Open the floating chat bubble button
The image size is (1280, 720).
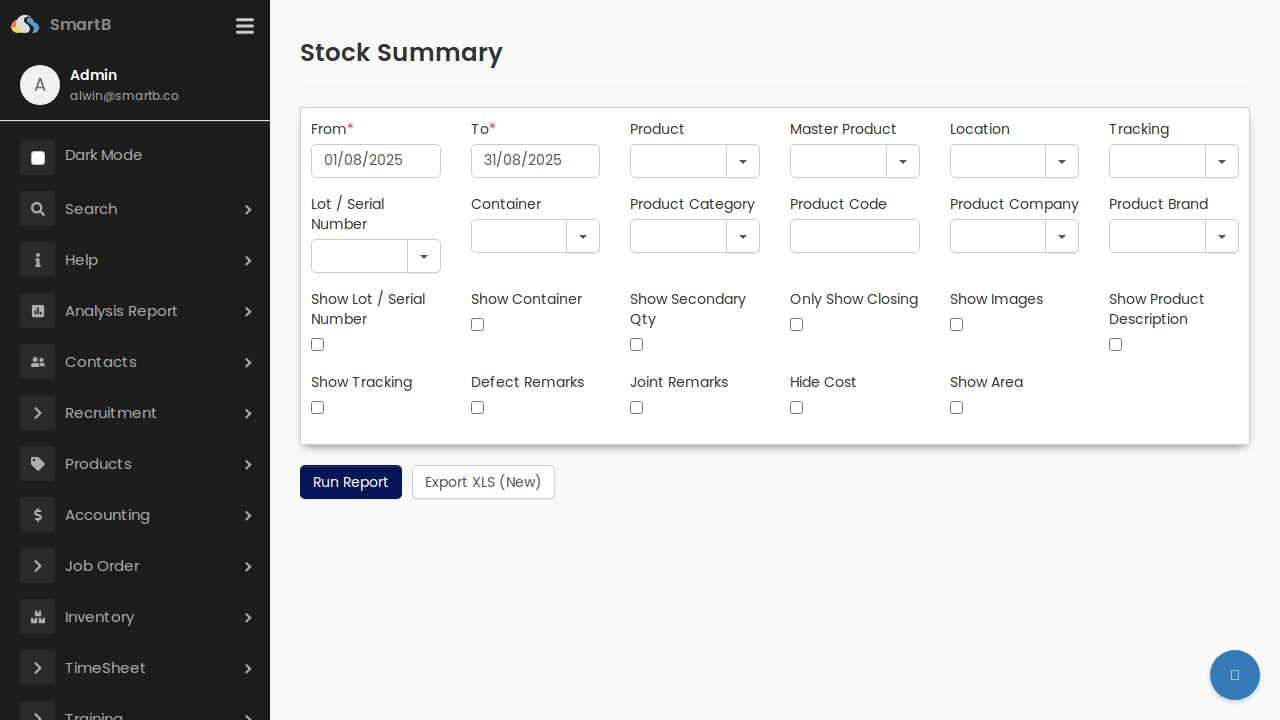tap(1235, 675)
